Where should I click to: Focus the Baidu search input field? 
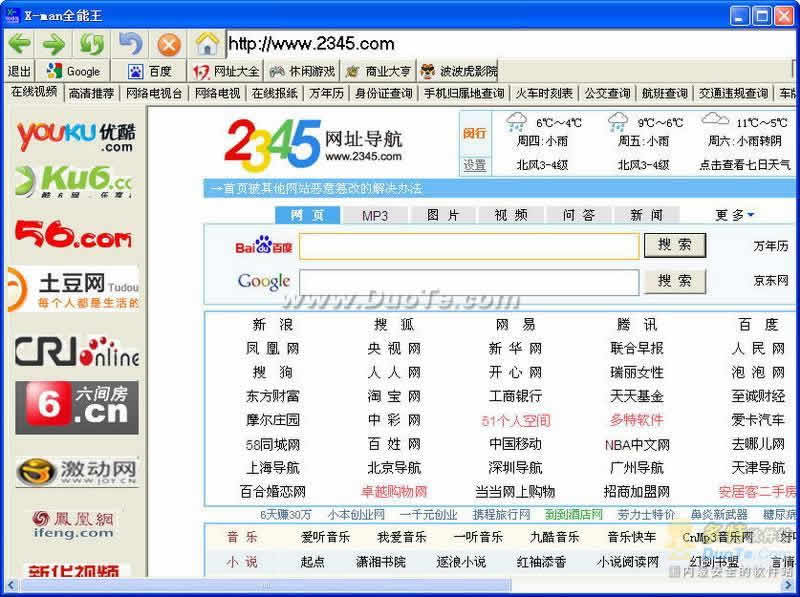(x=469, y=246)
